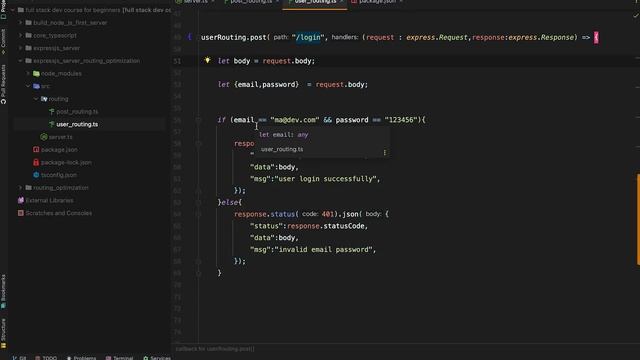Open the Terminal tool window tab
This screenshot has height=360, width=640.
[x=120, y=358]
